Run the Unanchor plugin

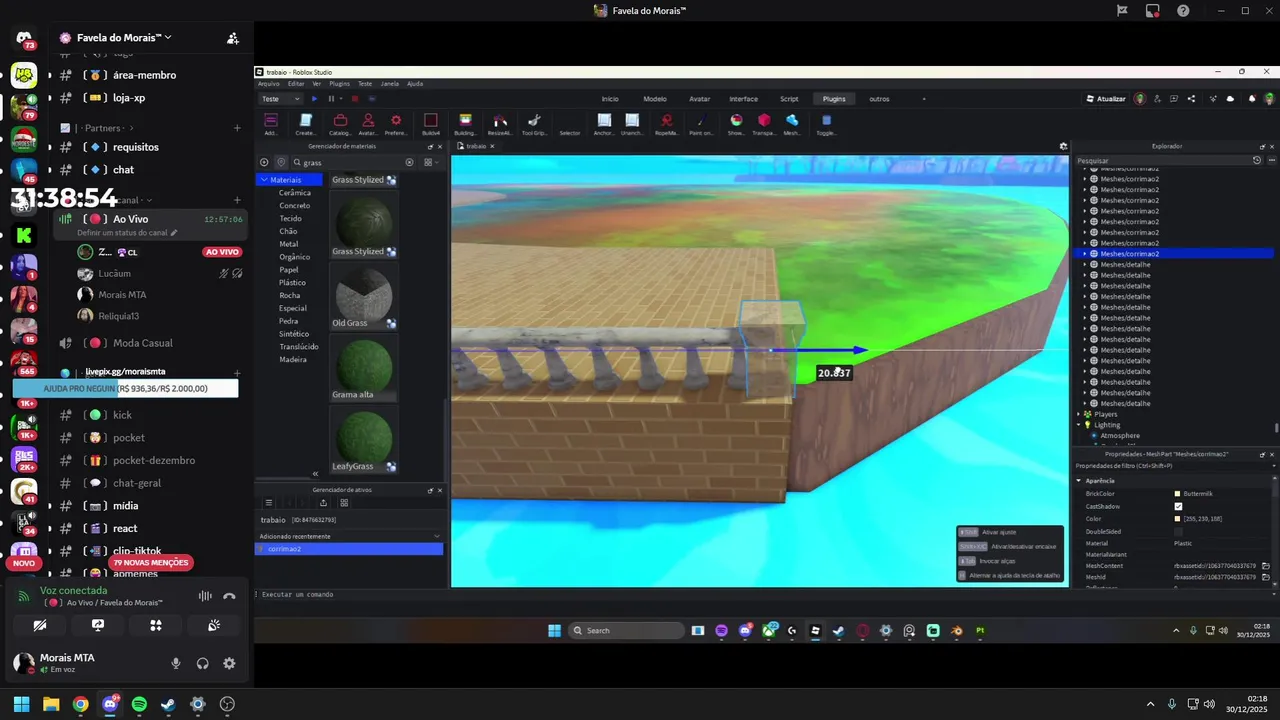coord(632,124)
